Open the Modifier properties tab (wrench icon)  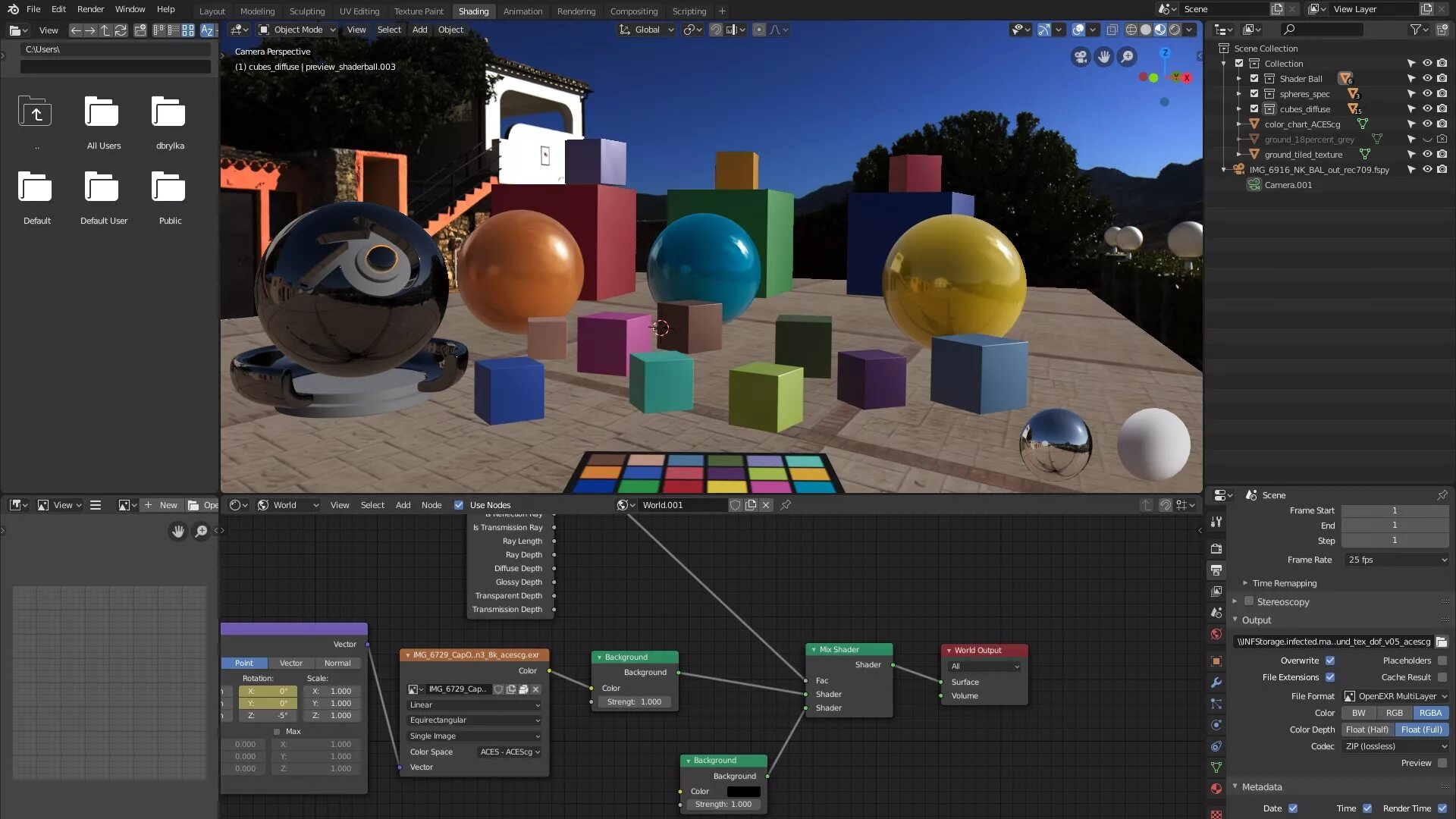pyautogui.click(x=1216, y=682)
